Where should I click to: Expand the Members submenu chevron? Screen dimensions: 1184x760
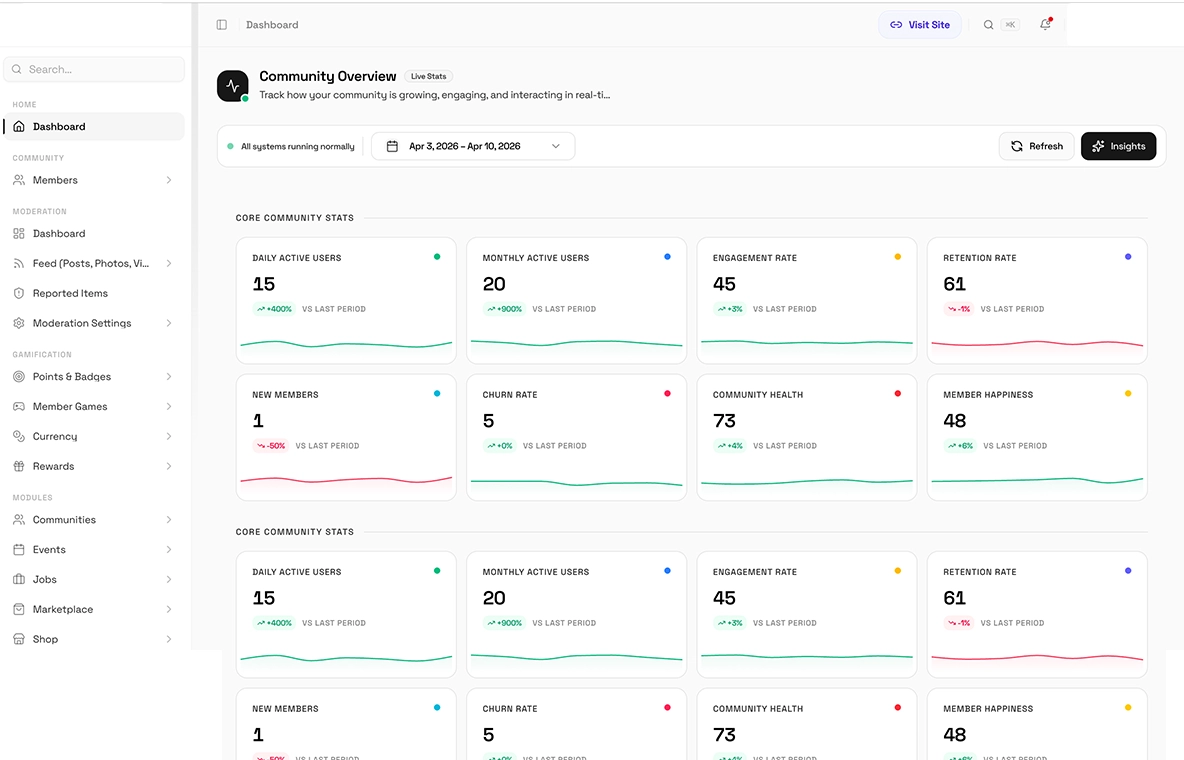click(x=169, y=181)
